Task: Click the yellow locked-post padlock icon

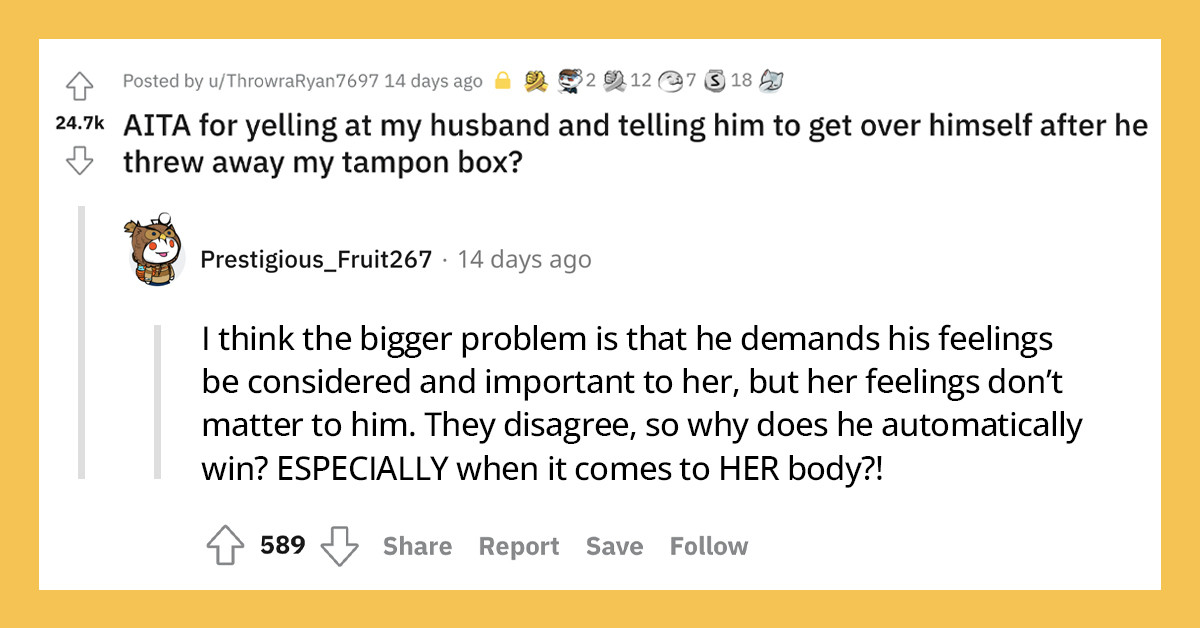Action: (502, 80)
